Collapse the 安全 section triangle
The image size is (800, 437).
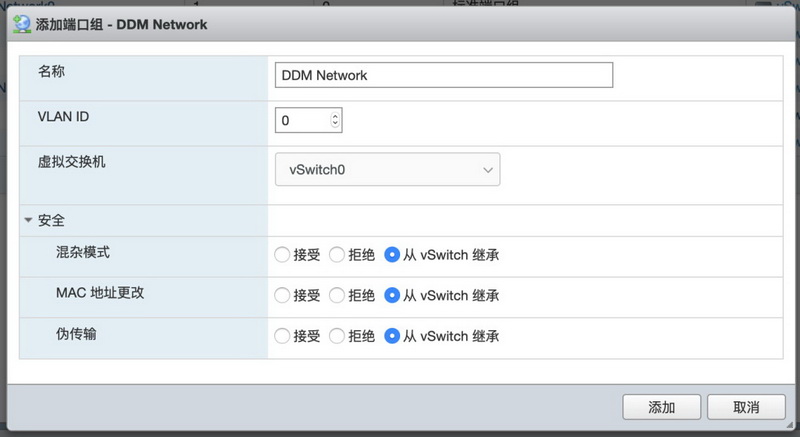(x=28, y=220)
